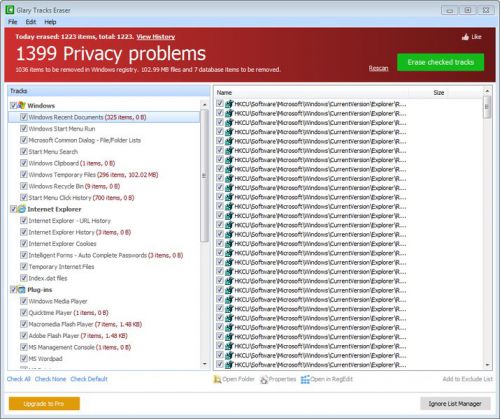Toggle Adobe Flash Player checkbox

tap(24, 336)
